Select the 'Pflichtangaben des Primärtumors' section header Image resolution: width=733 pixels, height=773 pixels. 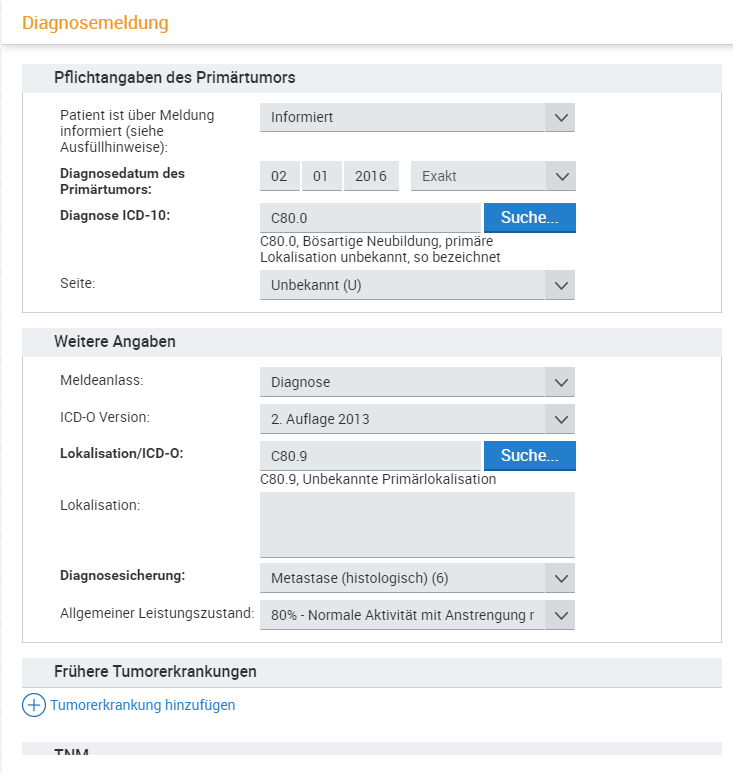pos(174,78)
